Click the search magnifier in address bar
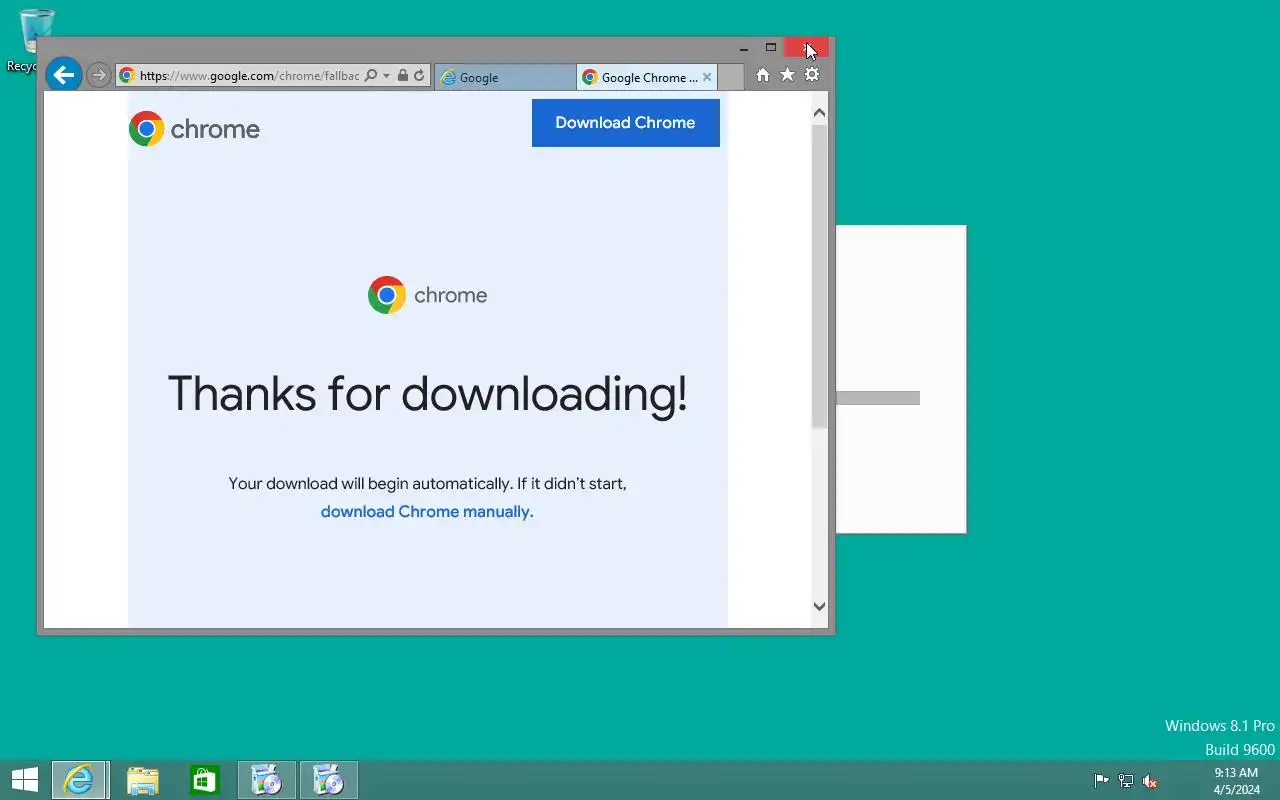 click(x=371, y=76)
